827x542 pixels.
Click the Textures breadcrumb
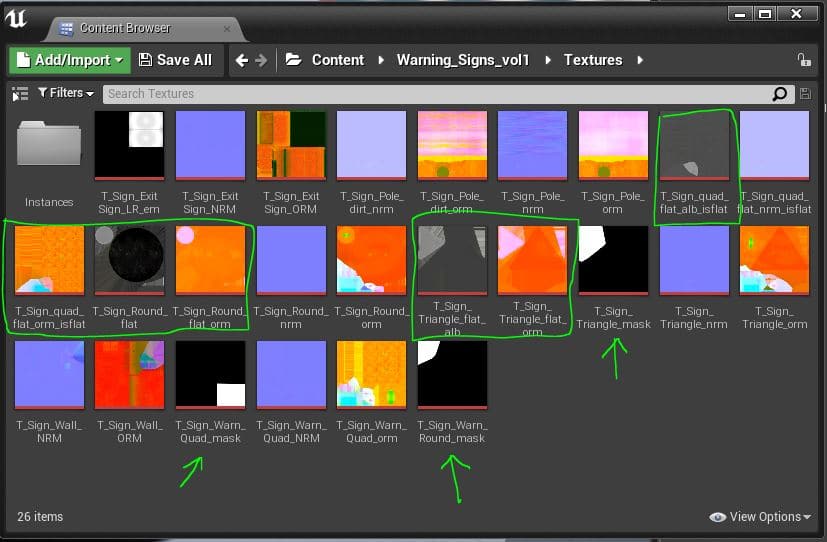click(592, 60)
